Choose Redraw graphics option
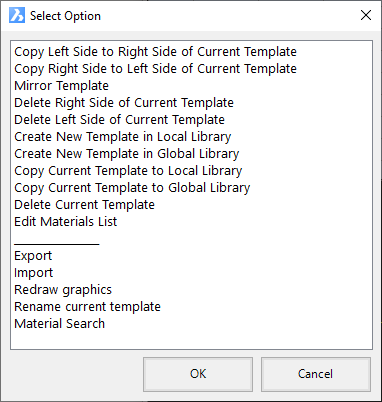This screenshot has height=402, width=382. point(63,290)
